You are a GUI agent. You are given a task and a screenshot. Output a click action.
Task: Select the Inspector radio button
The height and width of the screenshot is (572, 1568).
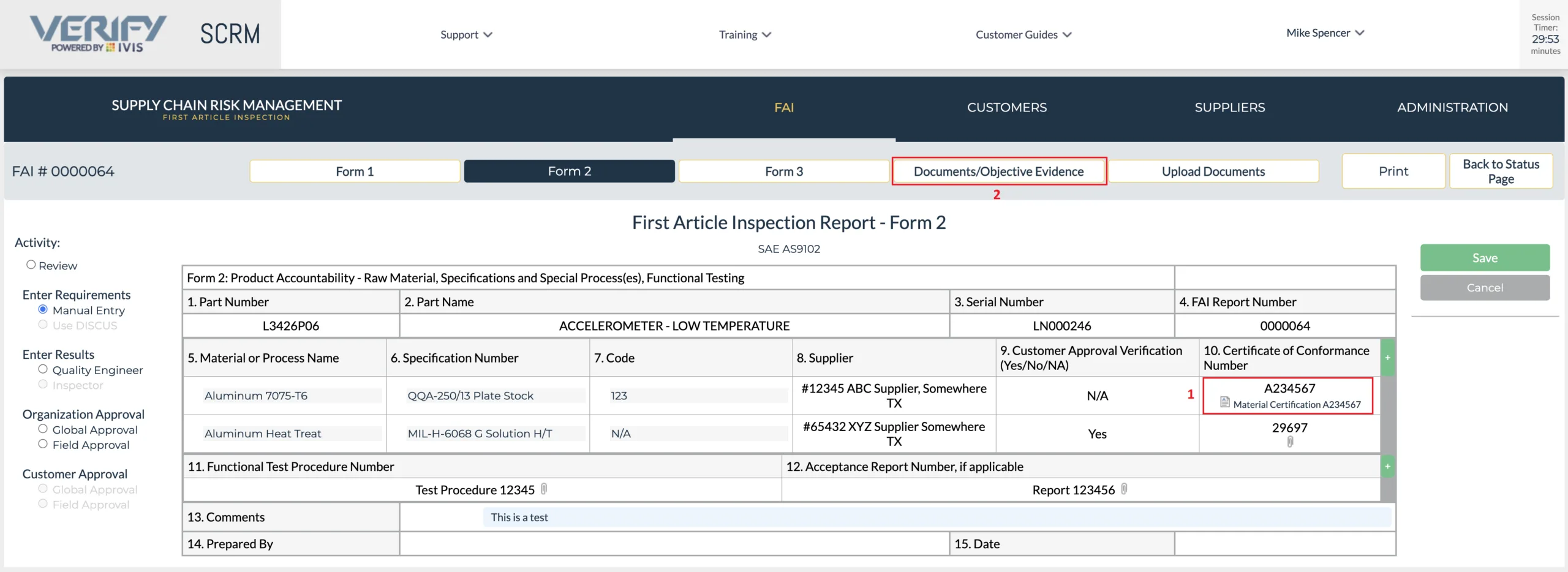click(x=43, y=384)
